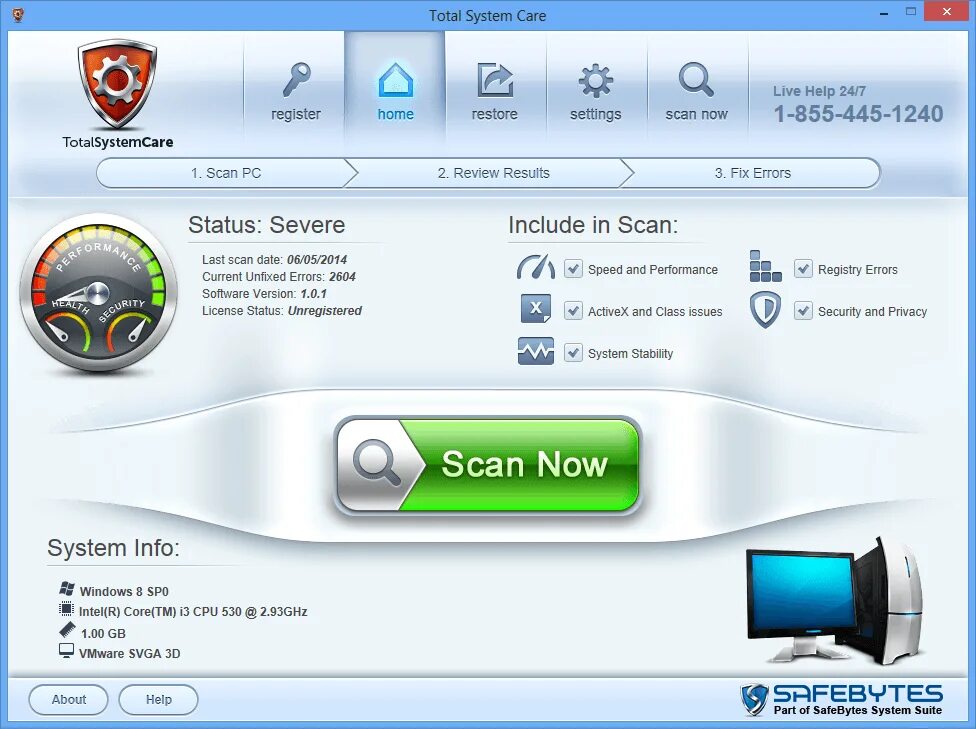The image size is (976, 729).
Task: Uncheck Security and Privacy
Action: coord(803,311)
